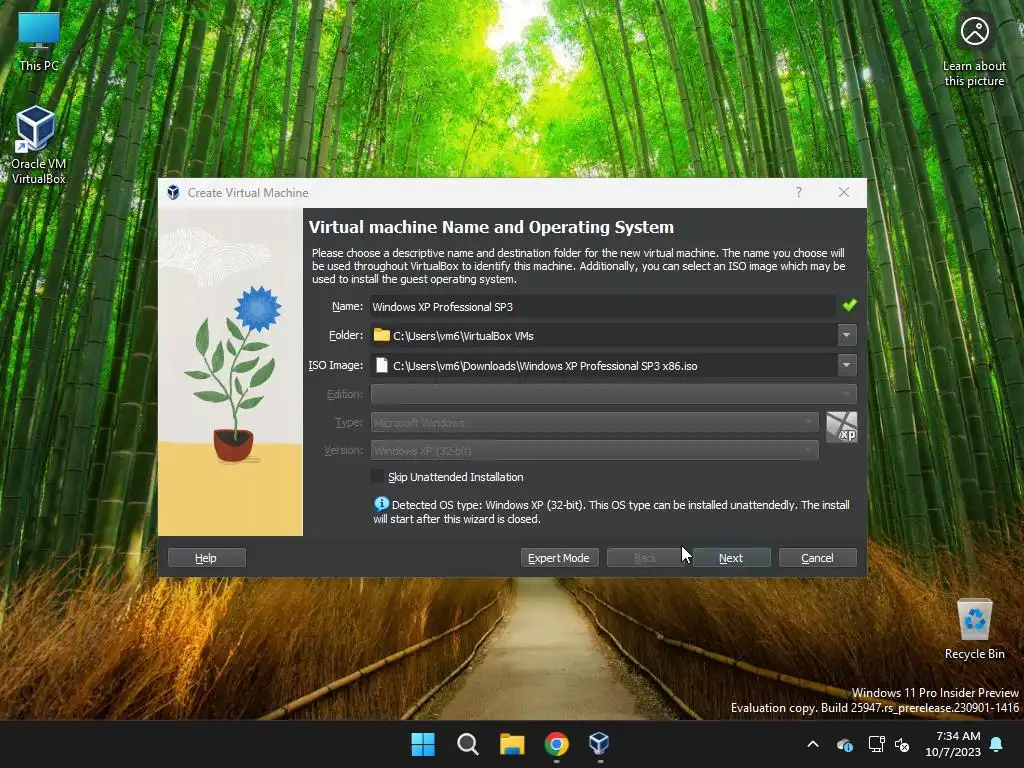Click Next to continue the wizard
This screenshot has height=768, width=1024.
[731, 558]
